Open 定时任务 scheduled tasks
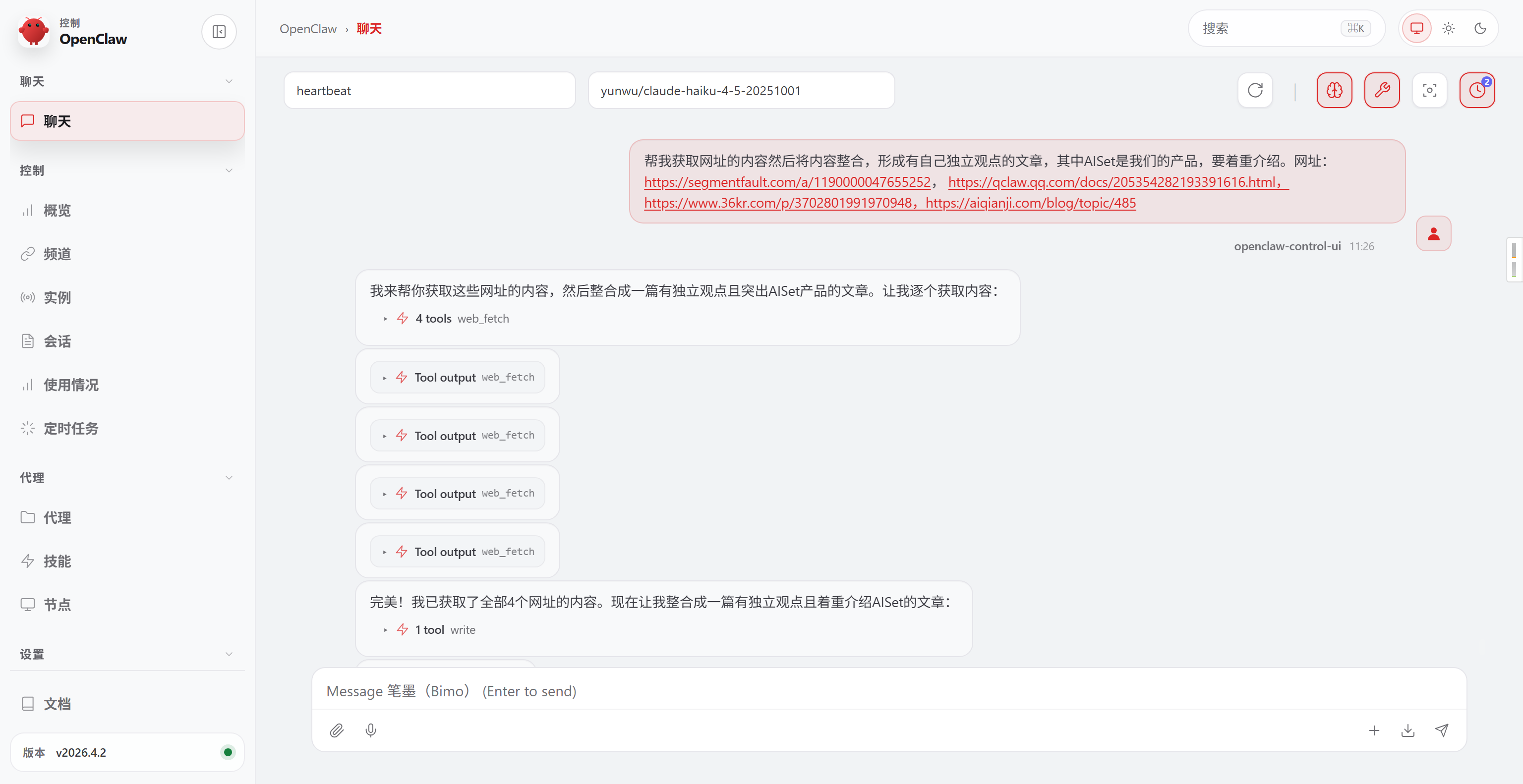 127,428
